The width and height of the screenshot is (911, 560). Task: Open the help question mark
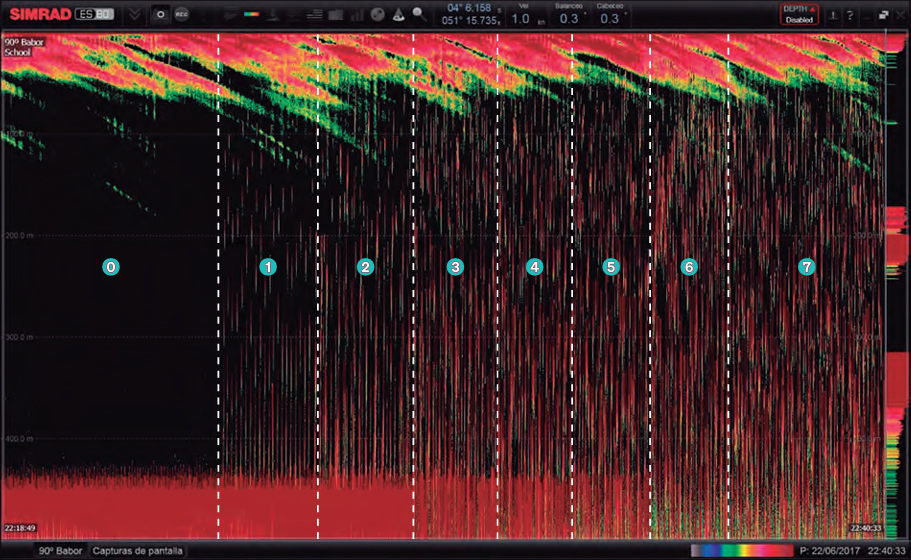pos(849,16)
